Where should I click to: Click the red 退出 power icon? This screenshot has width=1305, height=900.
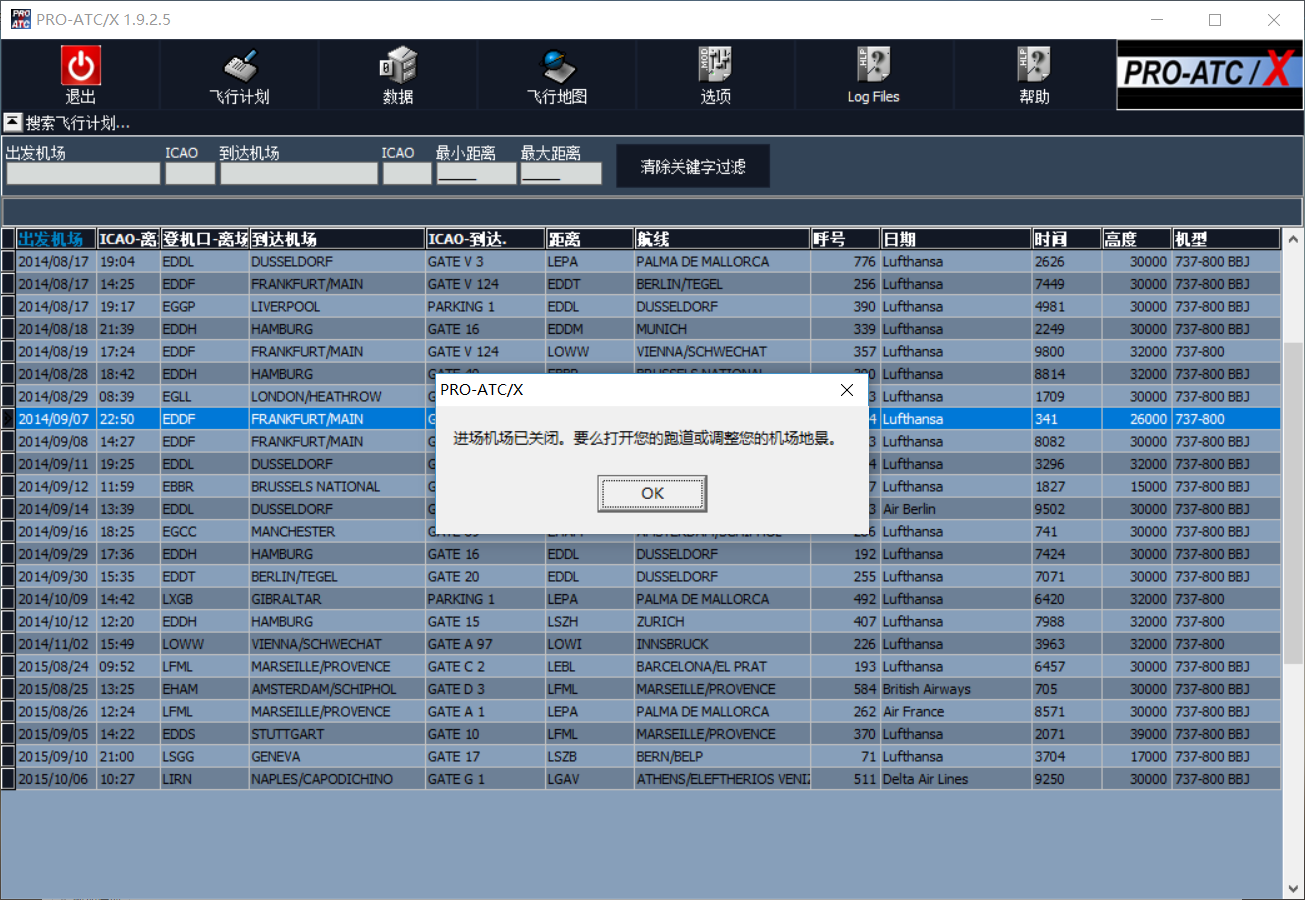(x=81, y=66)
